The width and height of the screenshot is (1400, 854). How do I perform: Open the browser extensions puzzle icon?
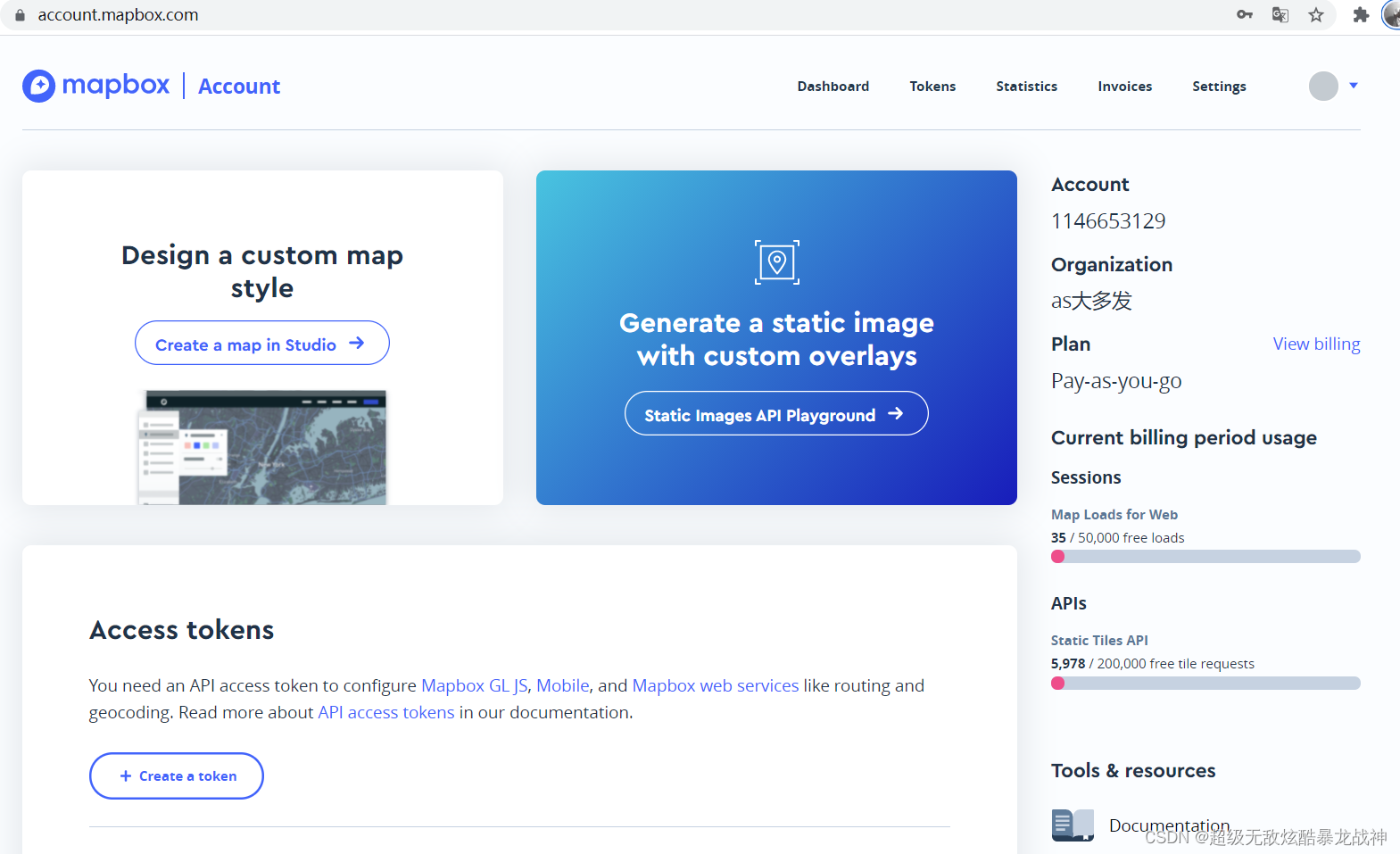click(x=1361, y=14)
